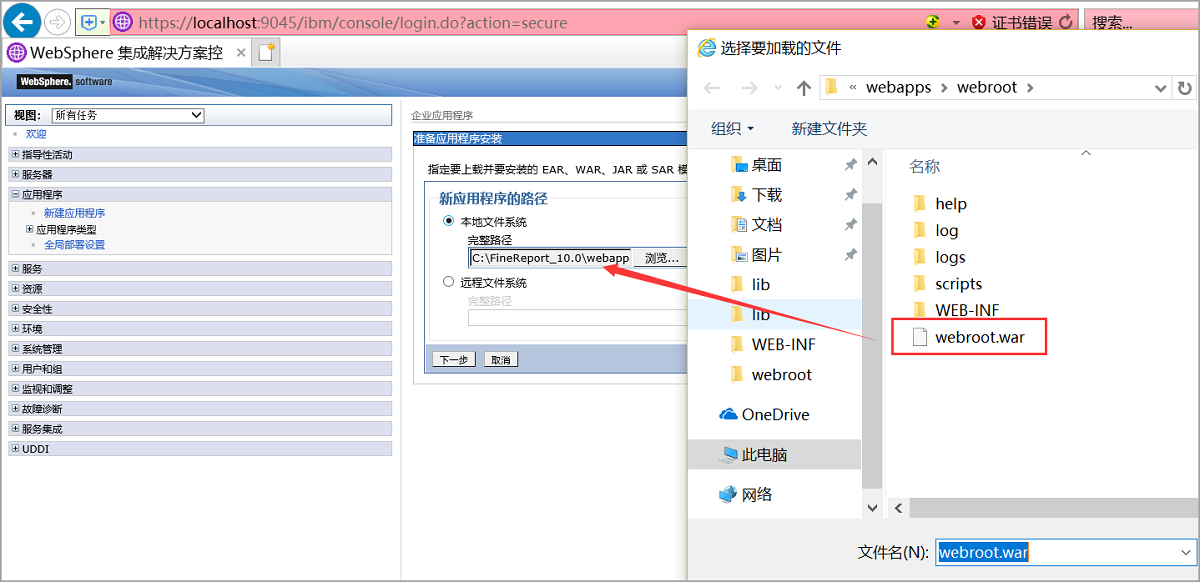Select the 本地文件系统 radio button
The image size is (1200, 582).
point(448,221)
